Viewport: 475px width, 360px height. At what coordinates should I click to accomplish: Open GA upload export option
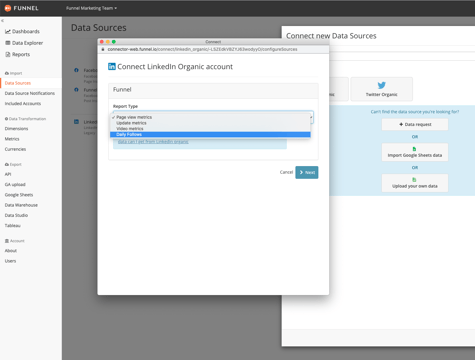[15, 185]
